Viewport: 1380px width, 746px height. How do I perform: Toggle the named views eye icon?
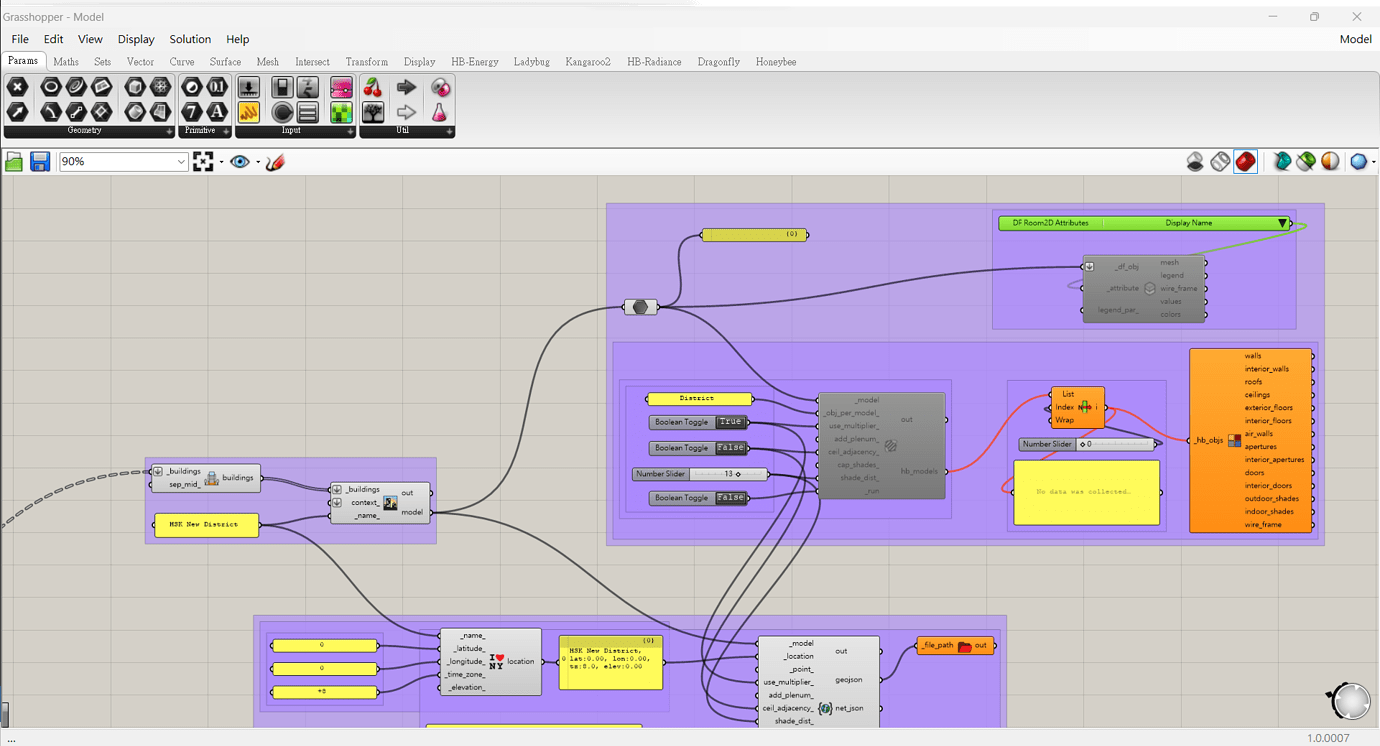(240, 162)
